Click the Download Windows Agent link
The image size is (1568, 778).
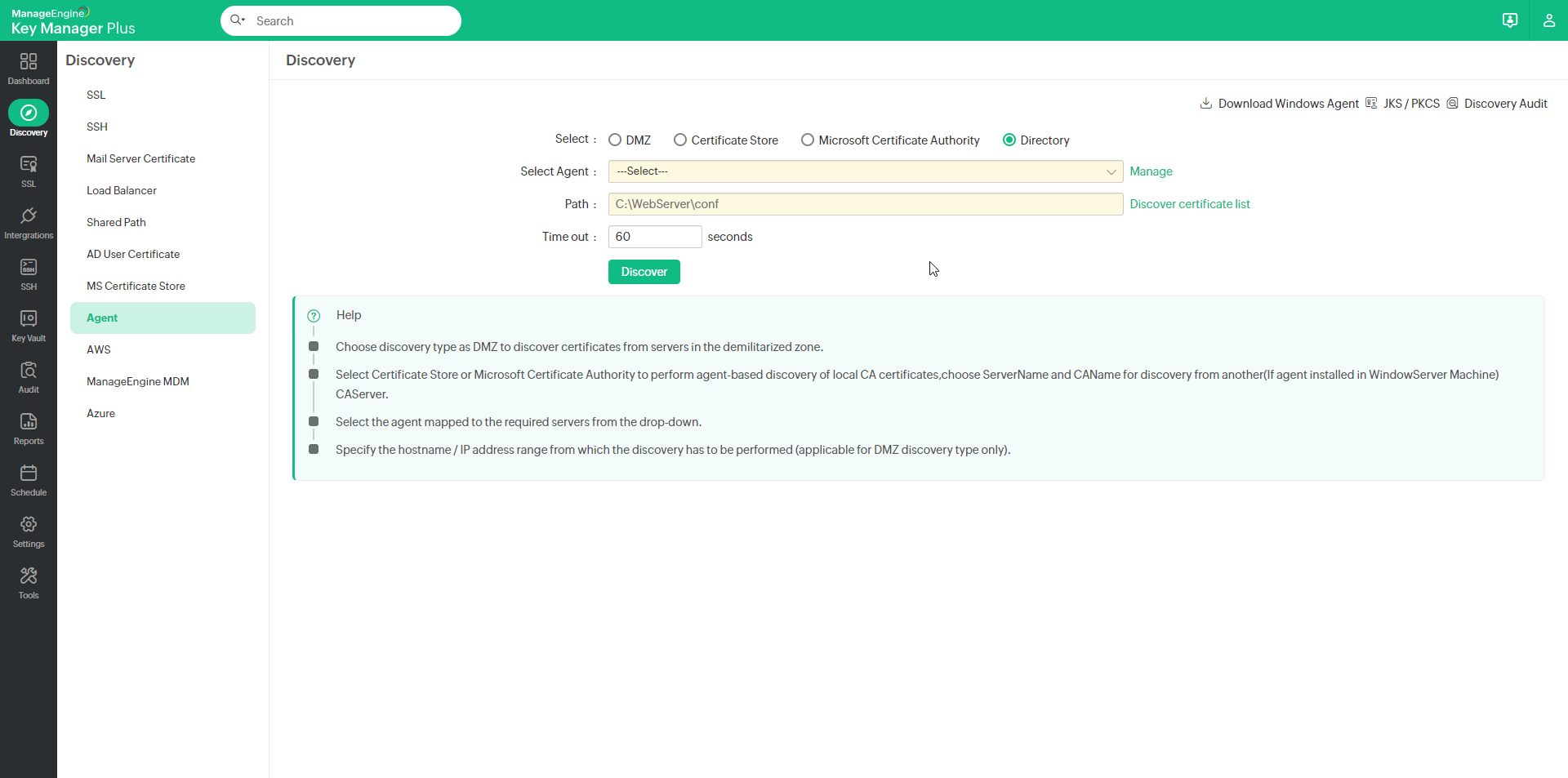tap(1286, 104)
